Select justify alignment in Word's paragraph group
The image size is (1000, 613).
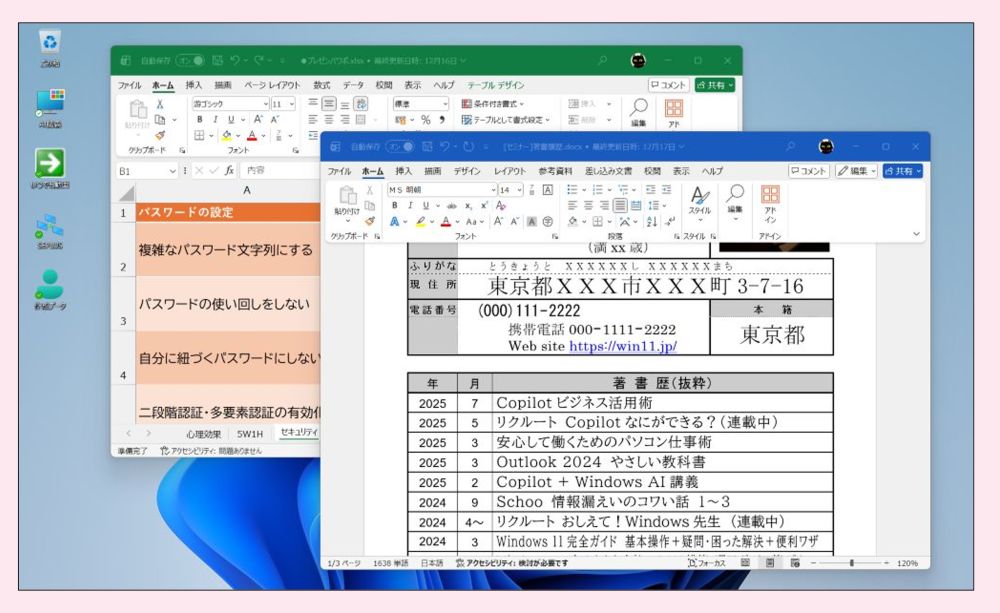(x=619, y=205)
